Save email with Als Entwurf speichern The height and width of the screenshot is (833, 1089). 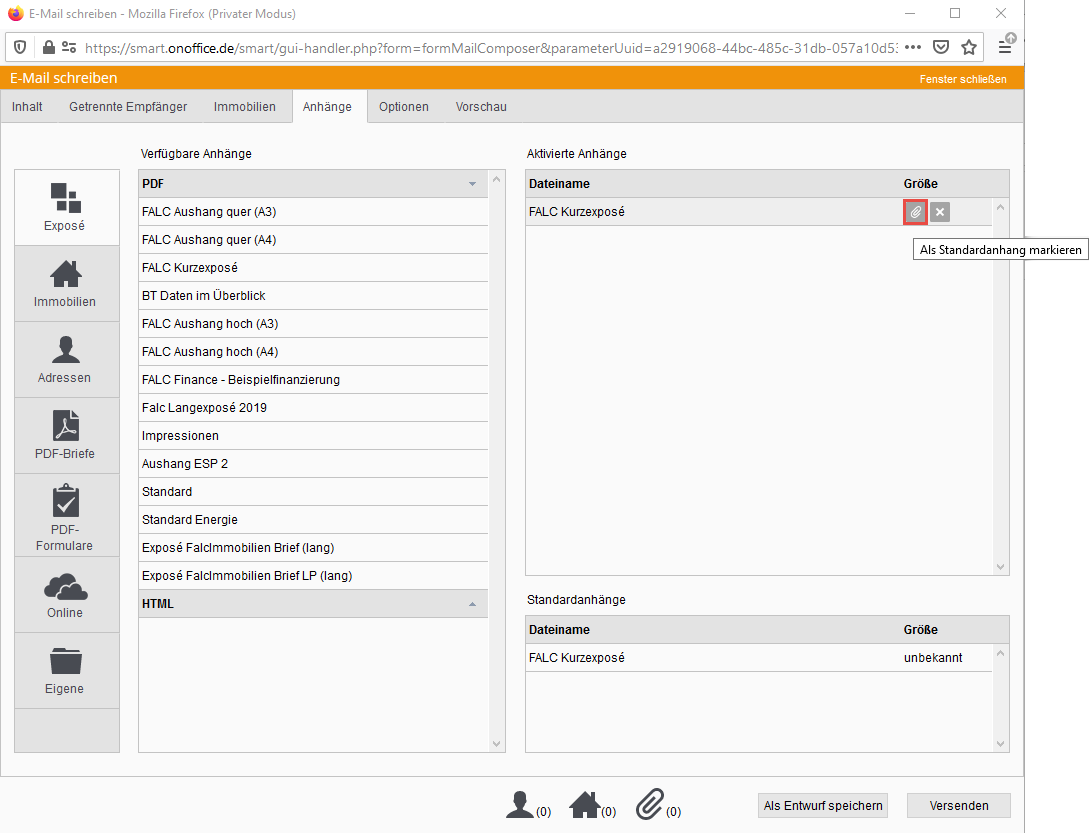[823, 806]
